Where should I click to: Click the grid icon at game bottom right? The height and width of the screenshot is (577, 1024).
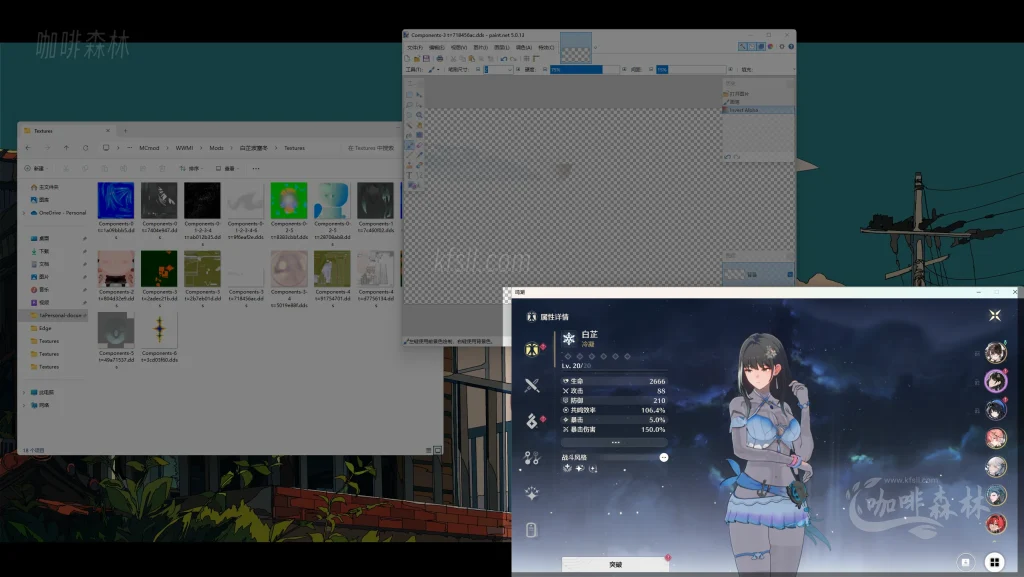coord(994,561)
